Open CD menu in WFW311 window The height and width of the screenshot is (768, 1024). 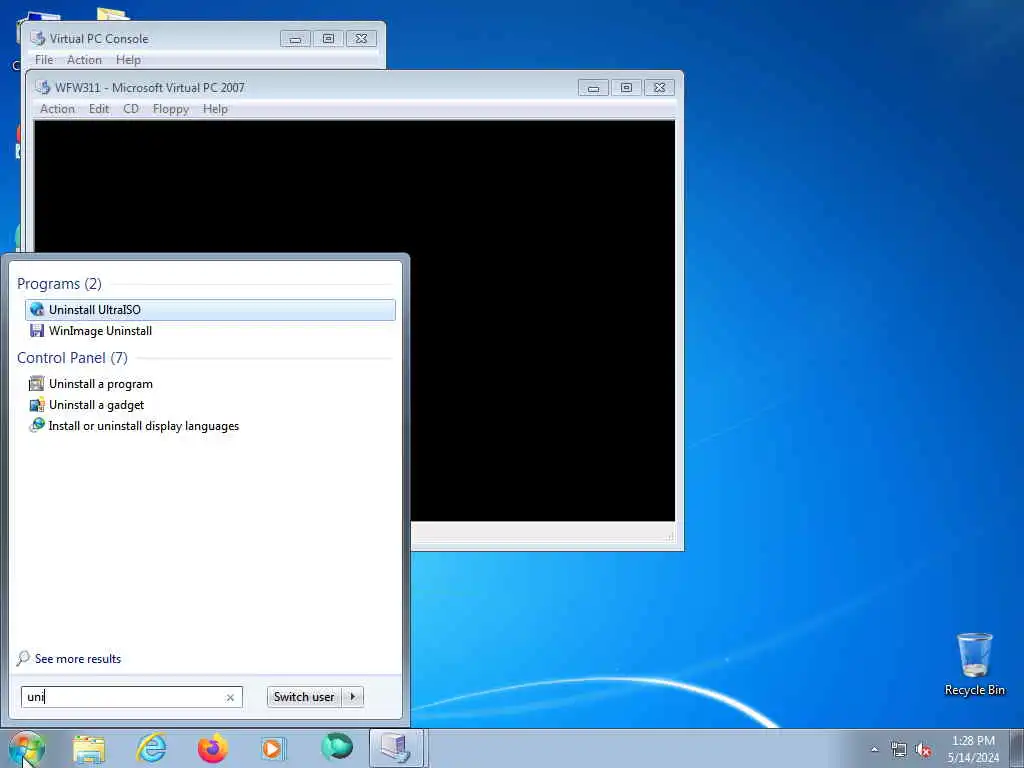click(131, 109)
